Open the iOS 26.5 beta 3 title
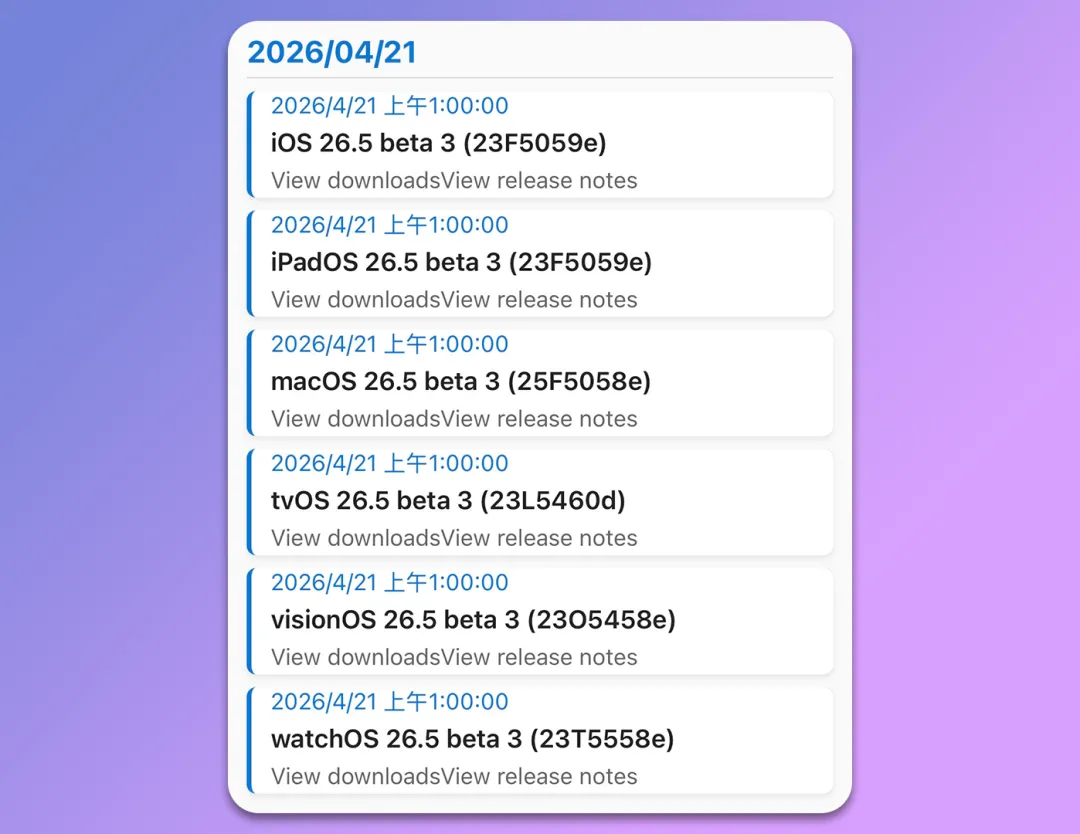 pos(438,143)
